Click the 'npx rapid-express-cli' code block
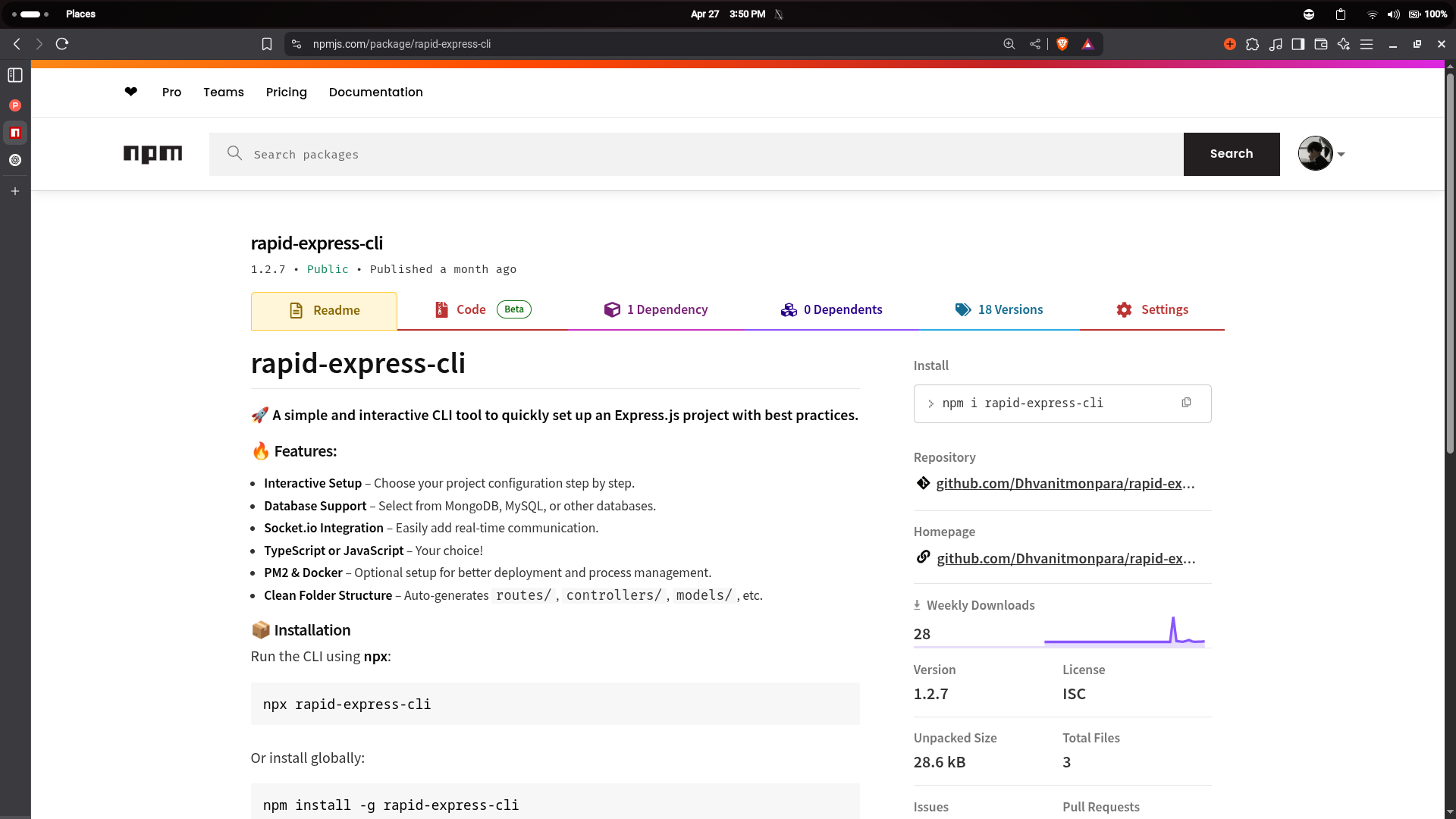 [x=555, y=704]
